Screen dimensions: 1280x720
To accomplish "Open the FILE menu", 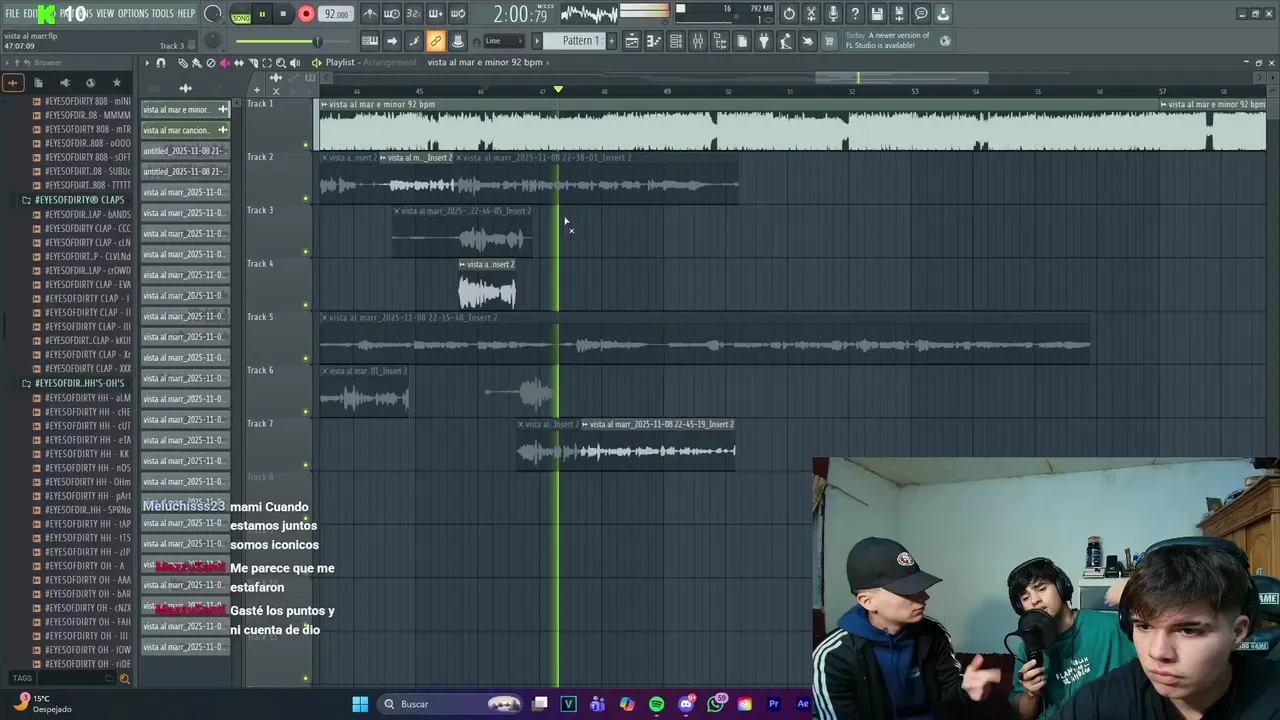I will [12, 14].
